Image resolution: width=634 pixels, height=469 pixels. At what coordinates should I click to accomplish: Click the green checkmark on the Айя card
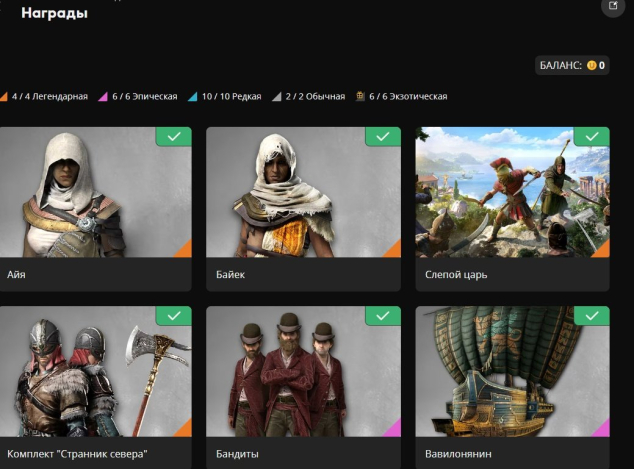pyautogui.click(x=174, y=136)
